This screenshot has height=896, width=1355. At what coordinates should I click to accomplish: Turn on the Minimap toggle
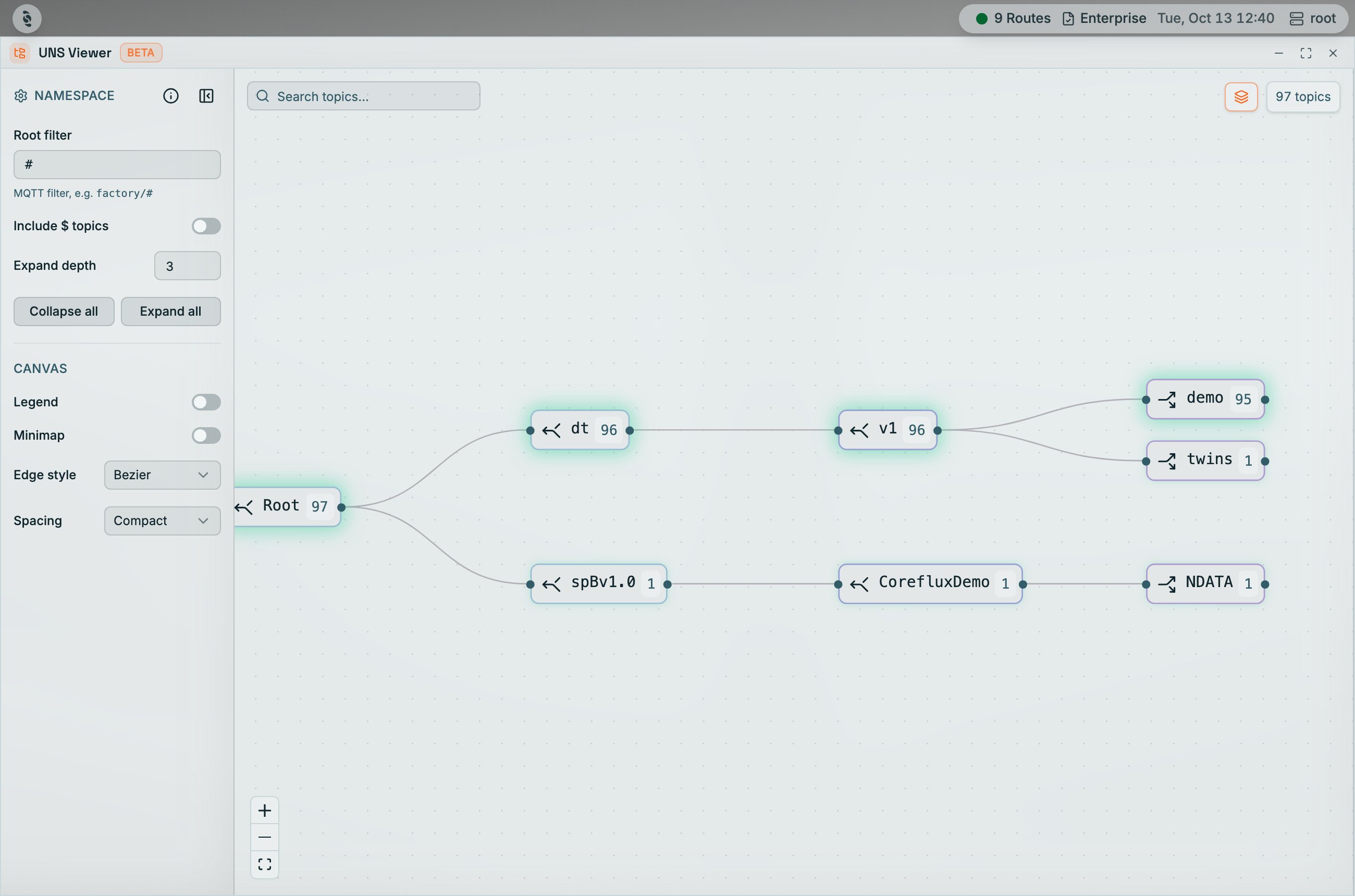206,435
